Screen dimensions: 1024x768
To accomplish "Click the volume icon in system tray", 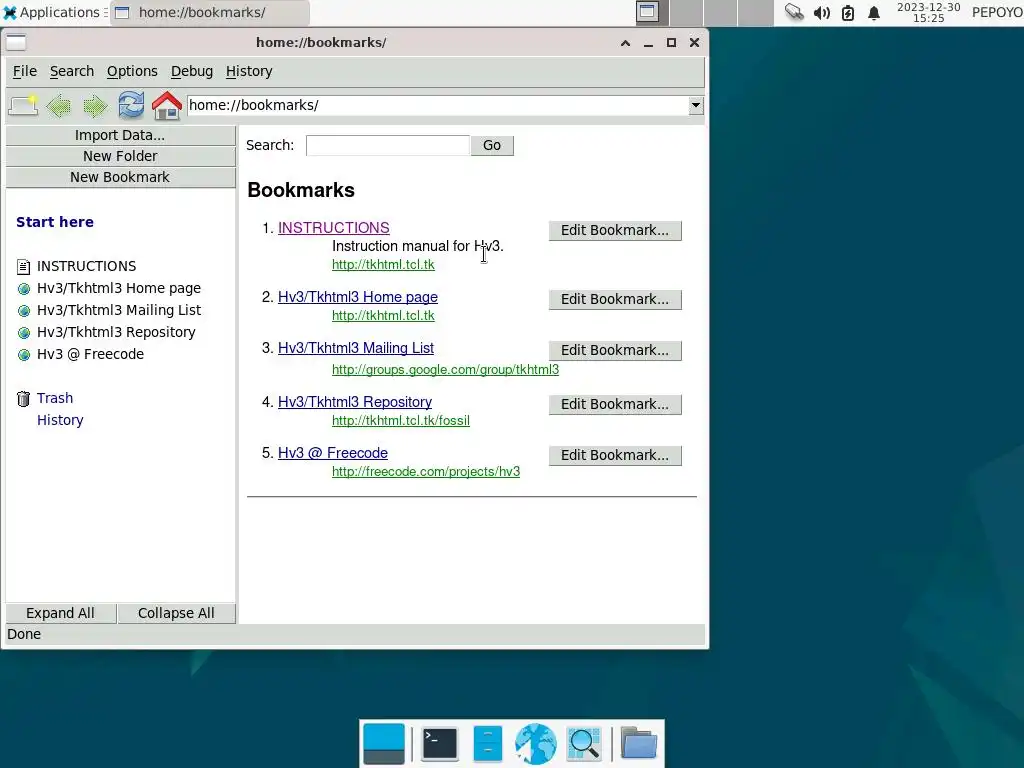I will coord(822,13).
